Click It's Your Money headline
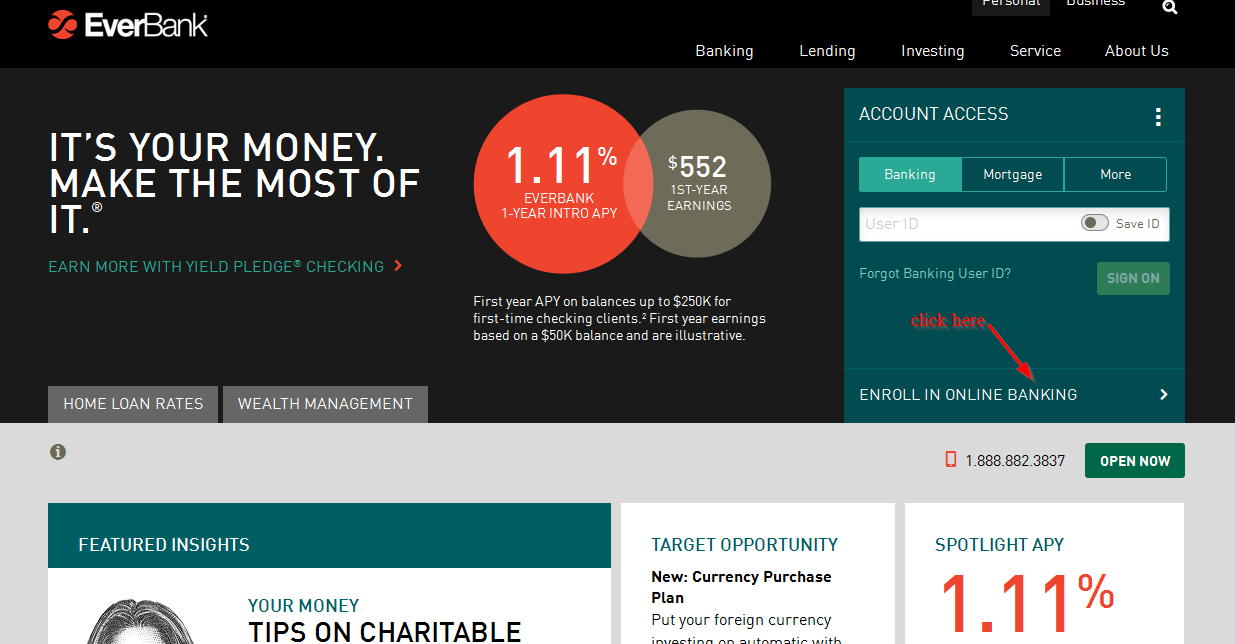The image size is (1235, 644). click(x=235, y=184)
